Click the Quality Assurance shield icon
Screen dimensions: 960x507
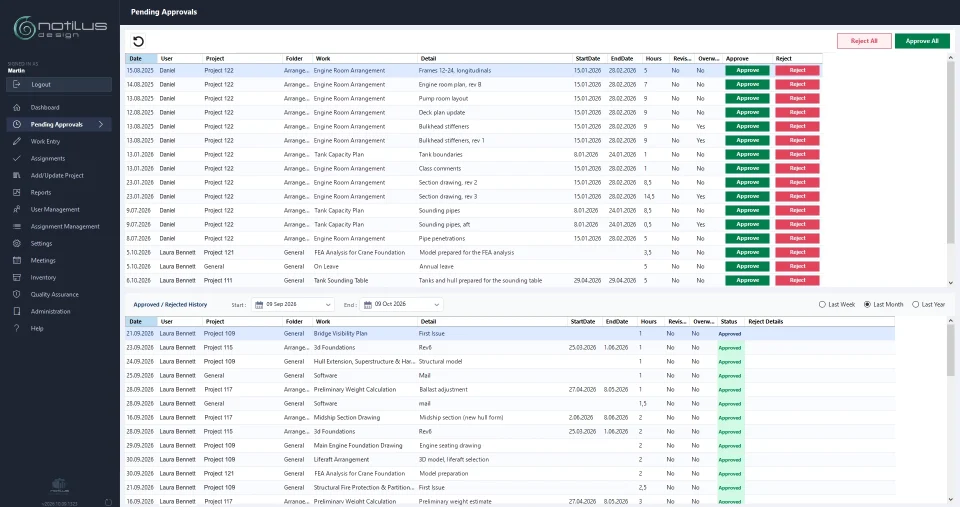click(17, 295)
